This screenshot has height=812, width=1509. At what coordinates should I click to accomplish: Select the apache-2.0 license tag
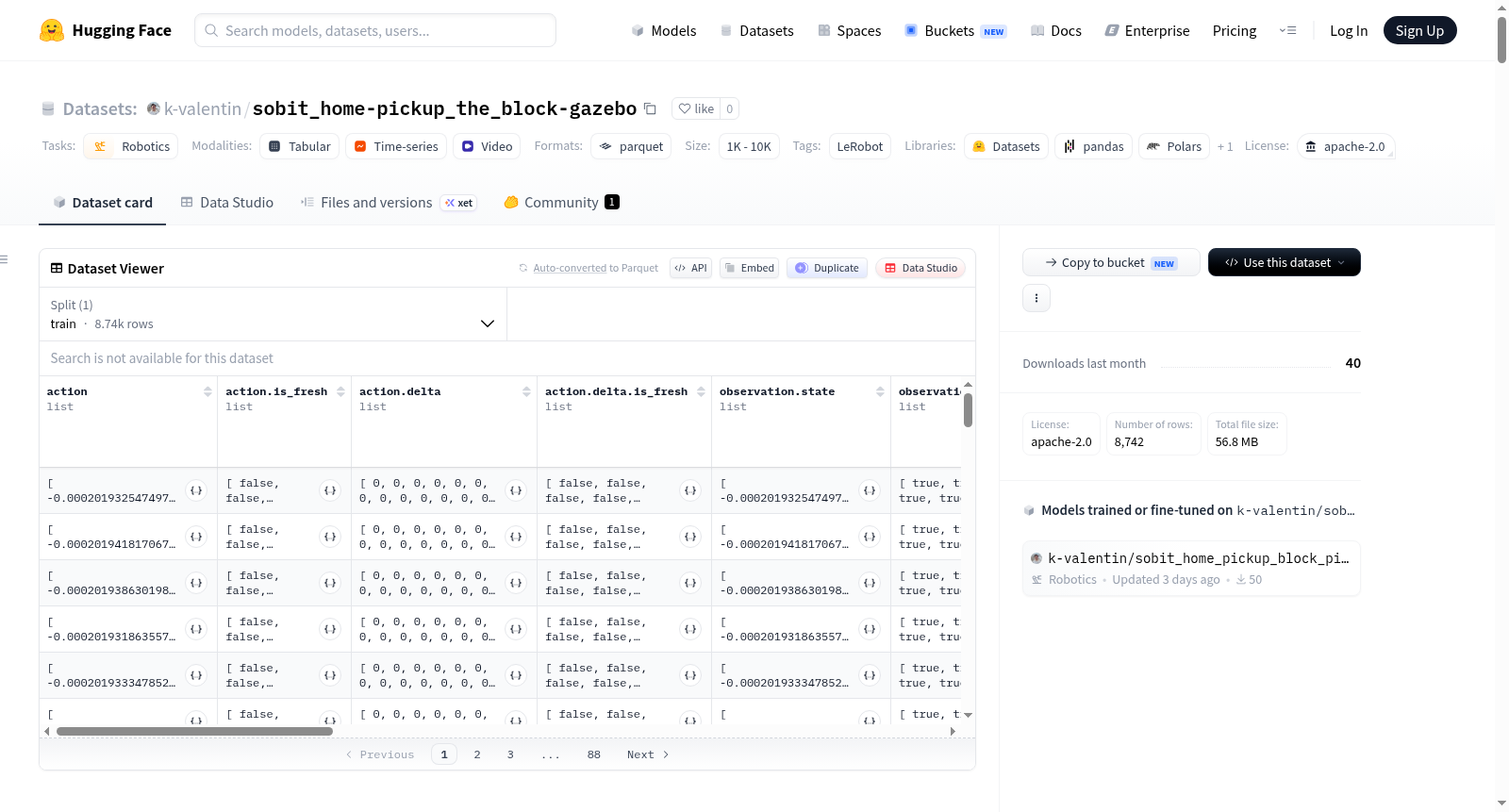point(1345,146)
